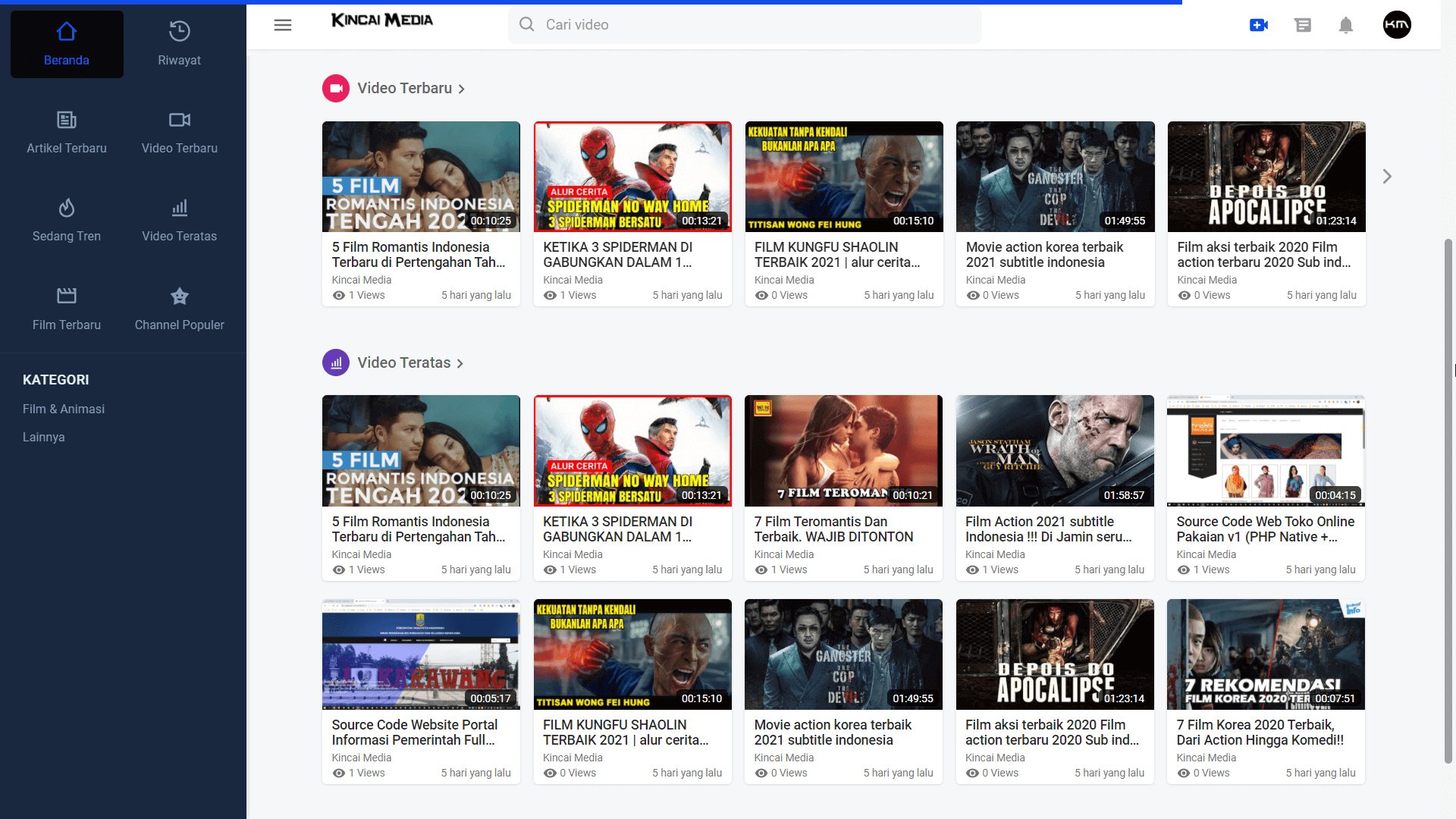The image size is (1456, 819).
Task: Advance the carousel with the right arrow
Action: tap(1387, 176)
